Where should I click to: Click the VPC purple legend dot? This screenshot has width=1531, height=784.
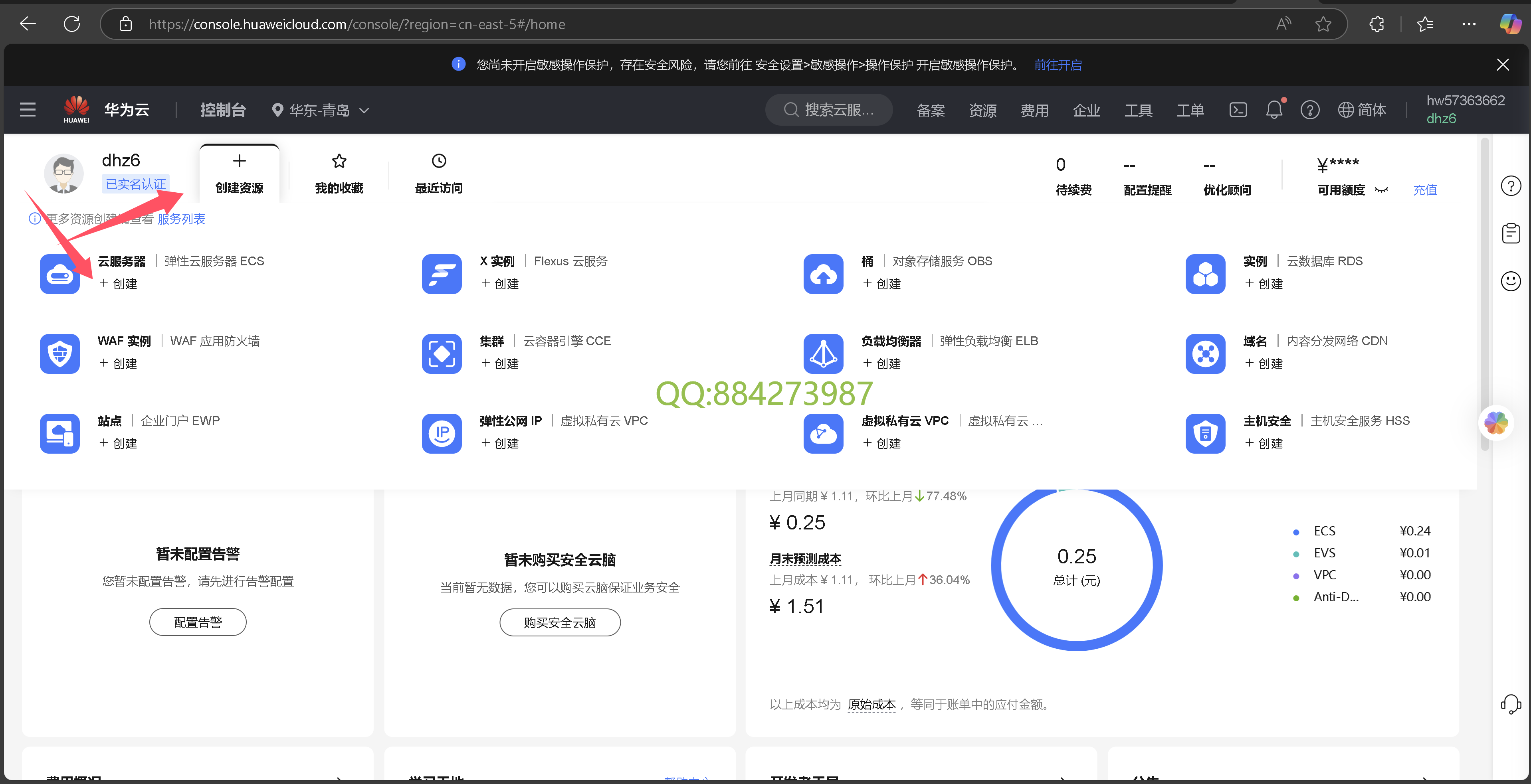point(1296,575)
